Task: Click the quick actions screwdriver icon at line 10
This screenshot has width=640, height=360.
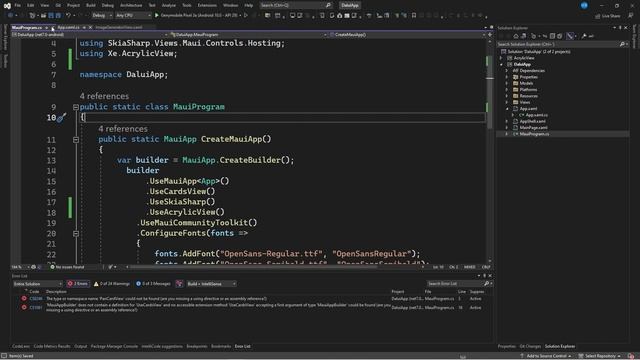Action: point(61,118)
